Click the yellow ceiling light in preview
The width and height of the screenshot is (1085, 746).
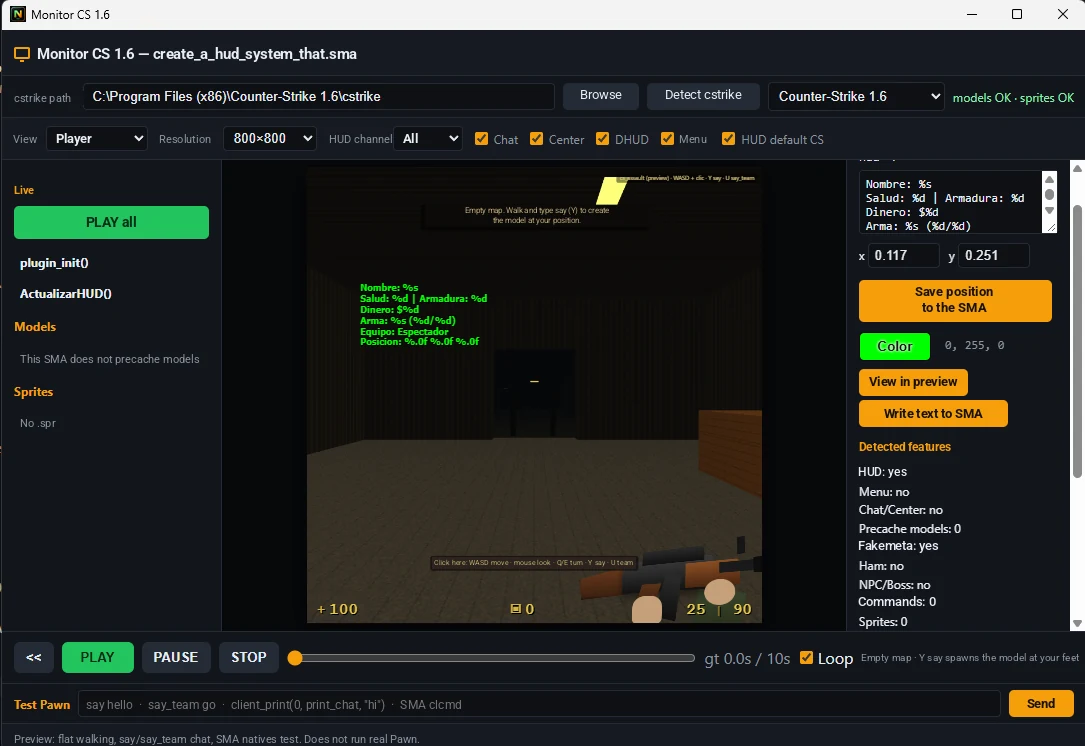611,190
